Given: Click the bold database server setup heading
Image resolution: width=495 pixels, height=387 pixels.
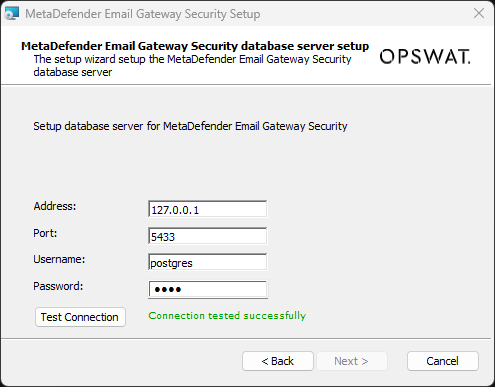Looking at the screenshot, I should point(195,46).
